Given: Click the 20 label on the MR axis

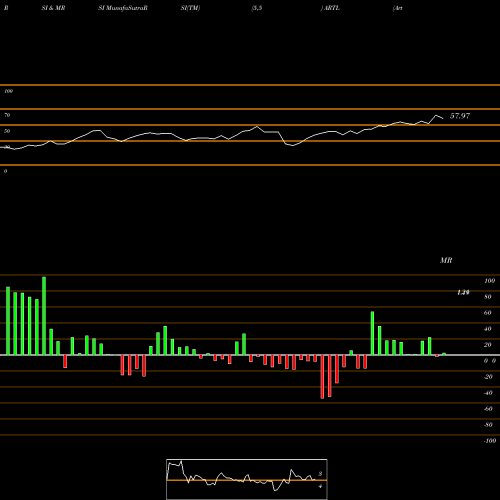Looking at the screenshot, I should click(488, 345).
